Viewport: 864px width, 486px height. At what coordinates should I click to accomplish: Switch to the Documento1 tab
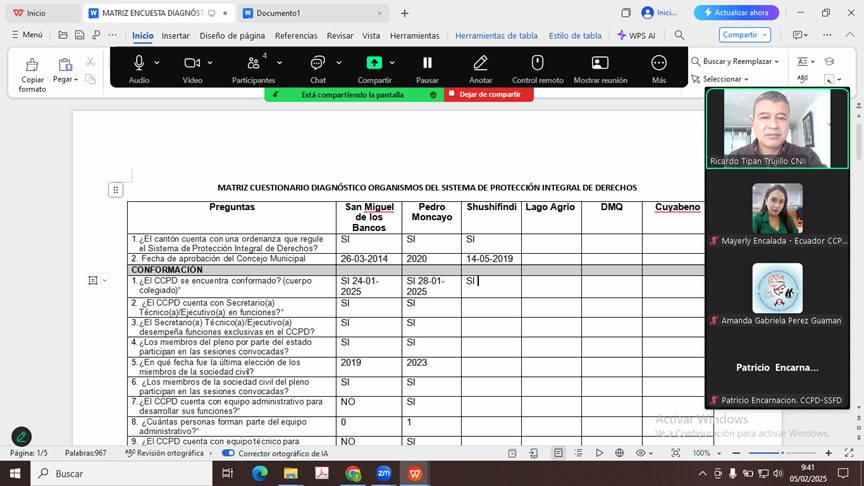[x=312, y=13]
